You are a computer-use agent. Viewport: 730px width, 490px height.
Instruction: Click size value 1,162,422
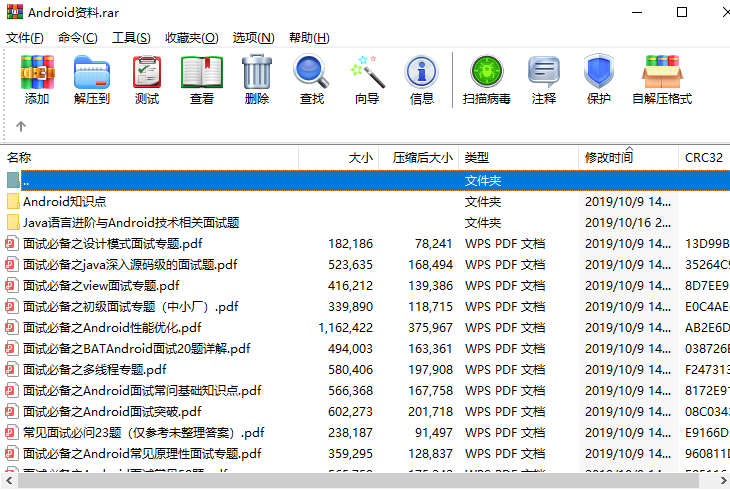(345, 328)
